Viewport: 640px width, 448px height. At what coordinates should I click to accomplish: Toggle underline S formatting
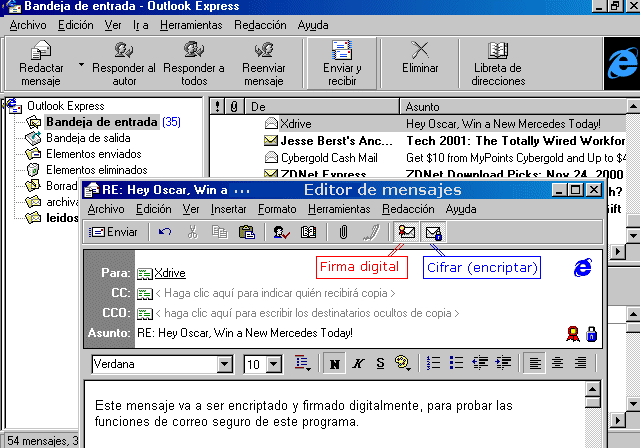point(380,363)
